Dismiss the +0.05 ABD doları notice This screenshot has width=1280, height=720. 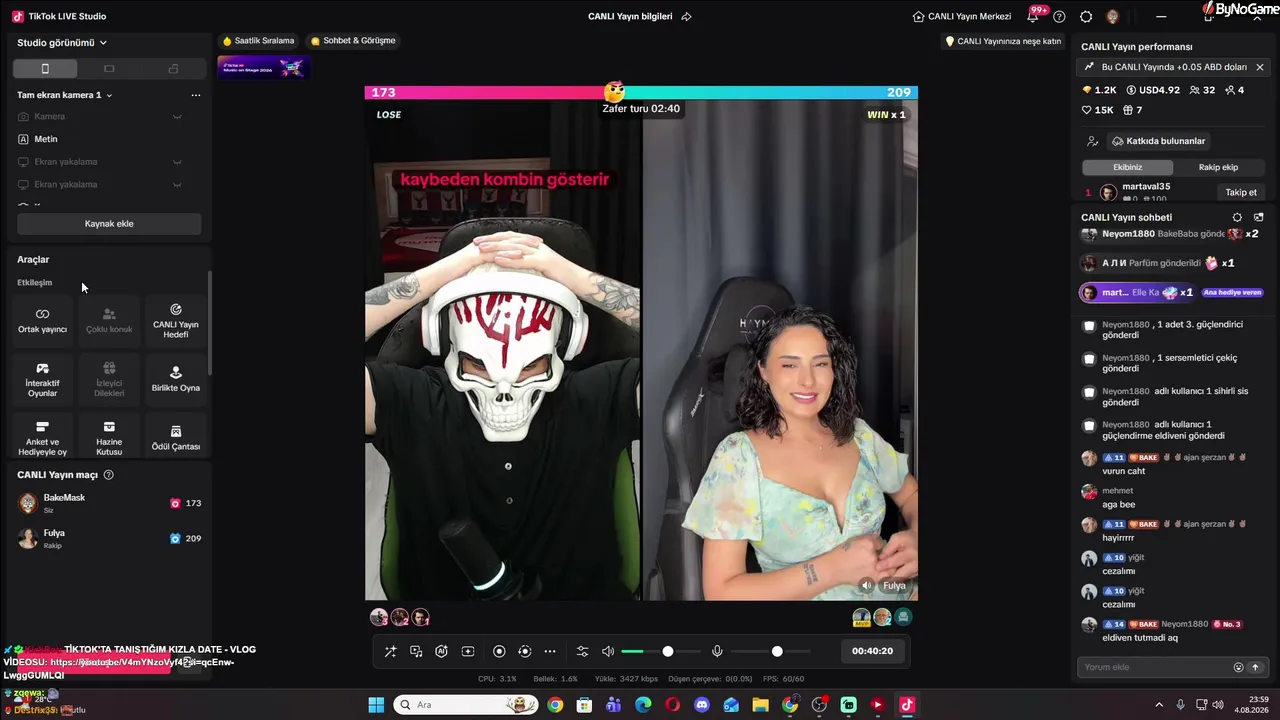1260,67
